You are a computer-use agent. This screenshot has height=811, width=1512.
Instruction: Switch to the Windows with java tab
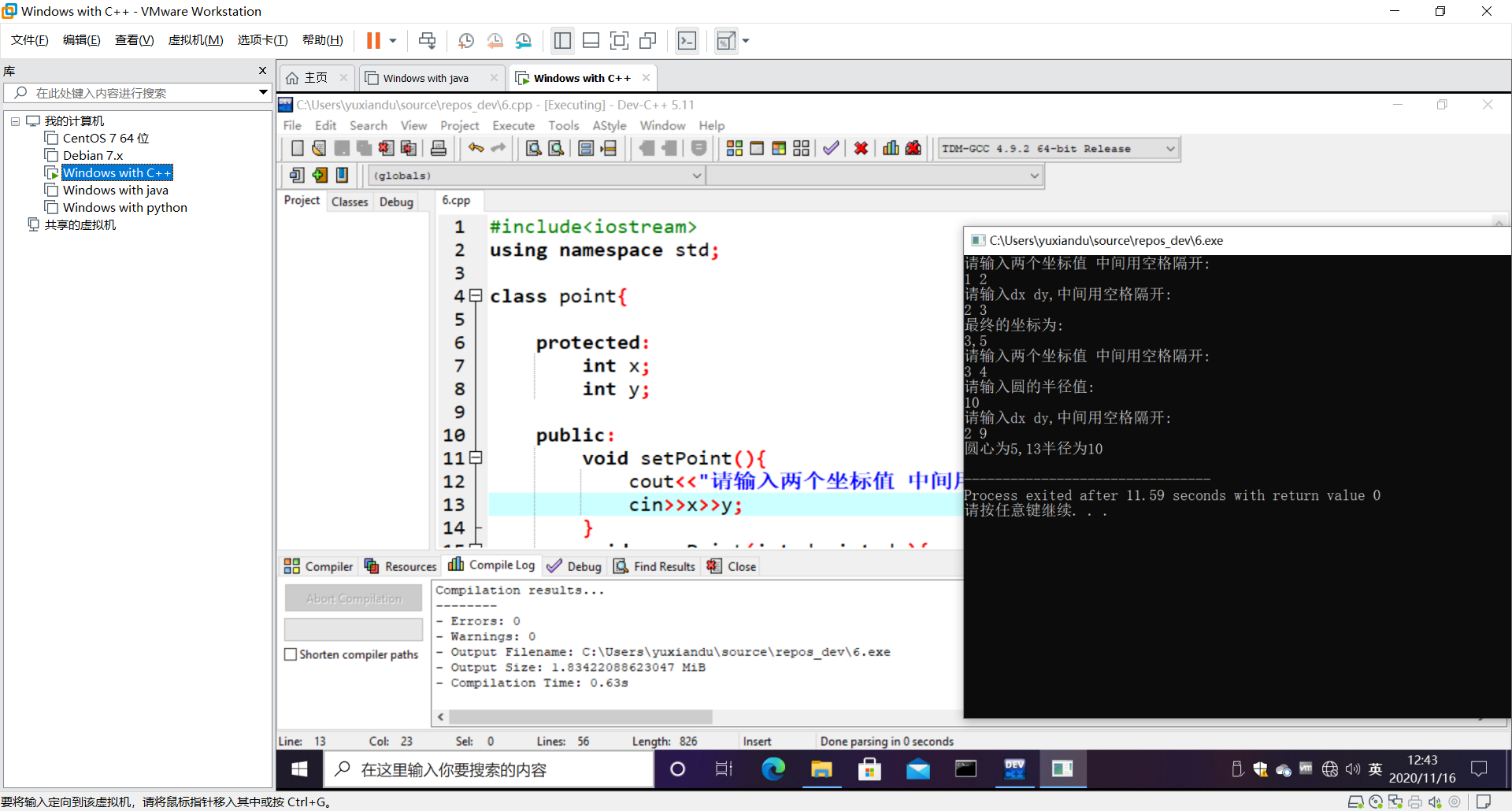pyautogui.click(x=432, y=78)
